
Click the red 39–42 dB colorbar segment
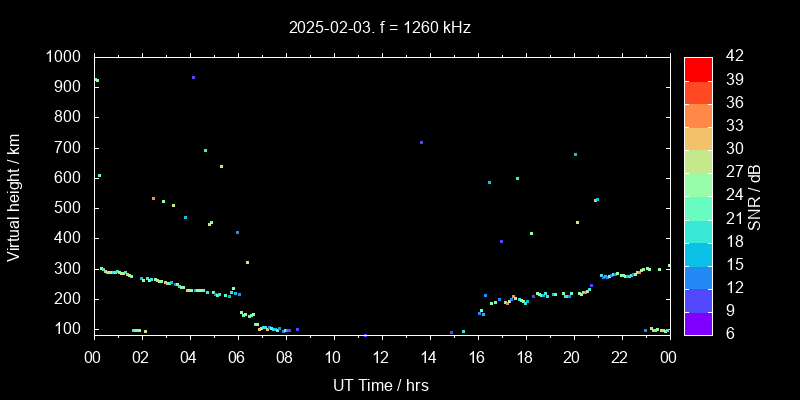(x=698, y=68)
